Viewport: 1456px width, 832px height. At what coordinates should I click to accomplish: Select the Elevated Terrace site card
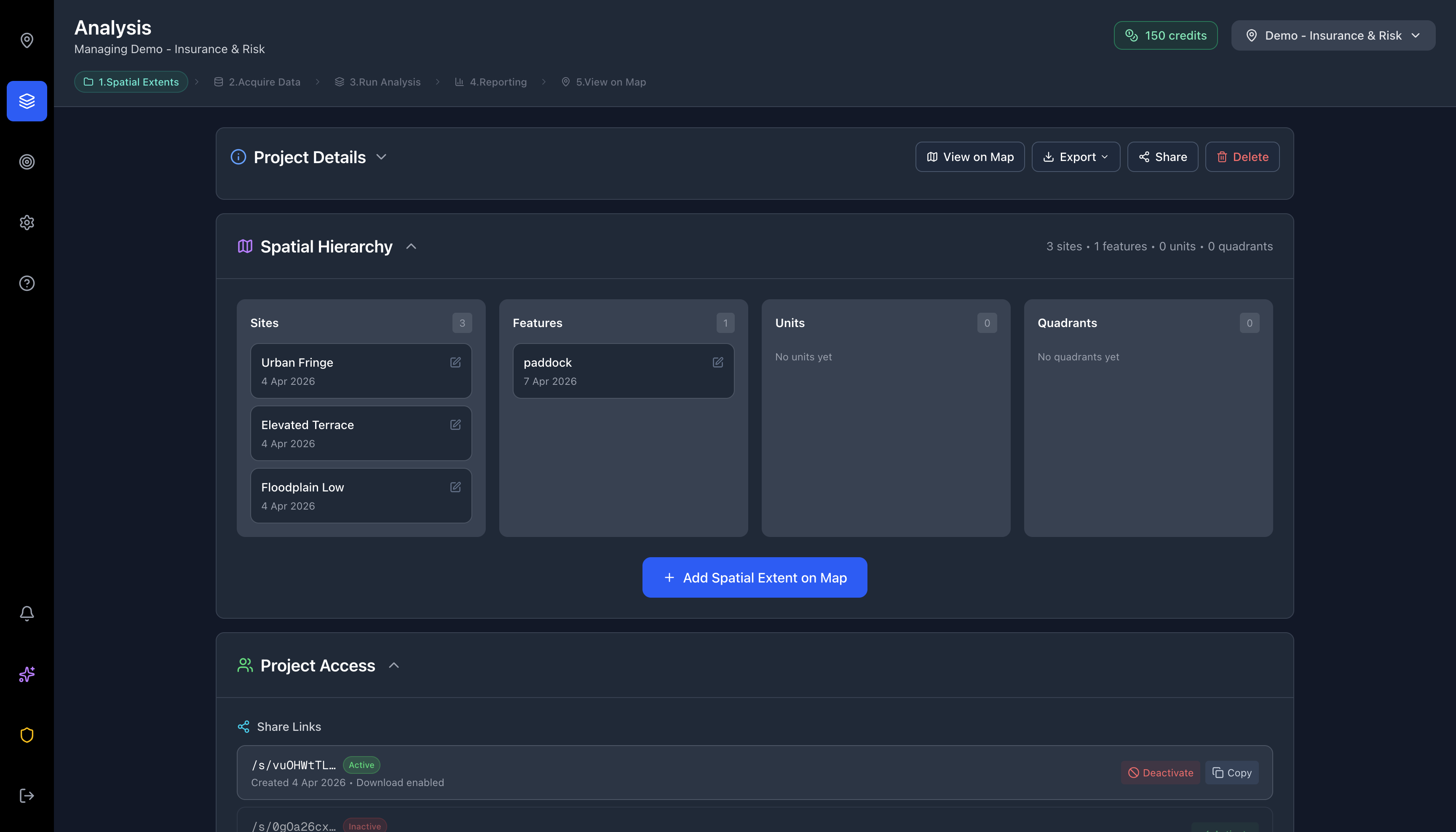tap(361, 433)
